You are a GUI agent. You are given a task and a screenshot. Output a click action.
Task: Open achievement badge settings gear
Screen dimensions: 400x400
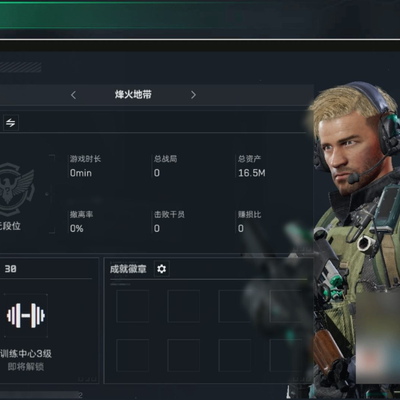coord(162,269)
